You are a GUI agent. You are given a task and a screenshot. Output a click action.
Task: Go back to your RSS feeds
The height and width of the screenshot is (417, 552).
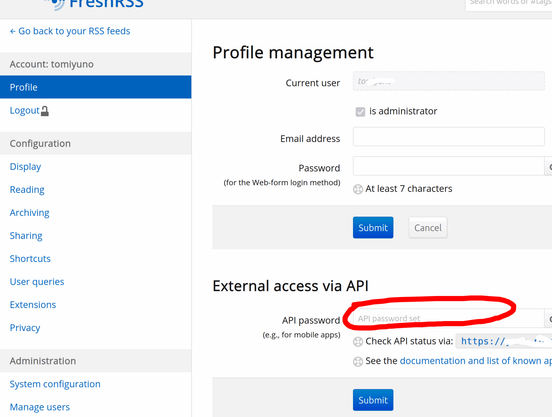[x=70, y=31]
